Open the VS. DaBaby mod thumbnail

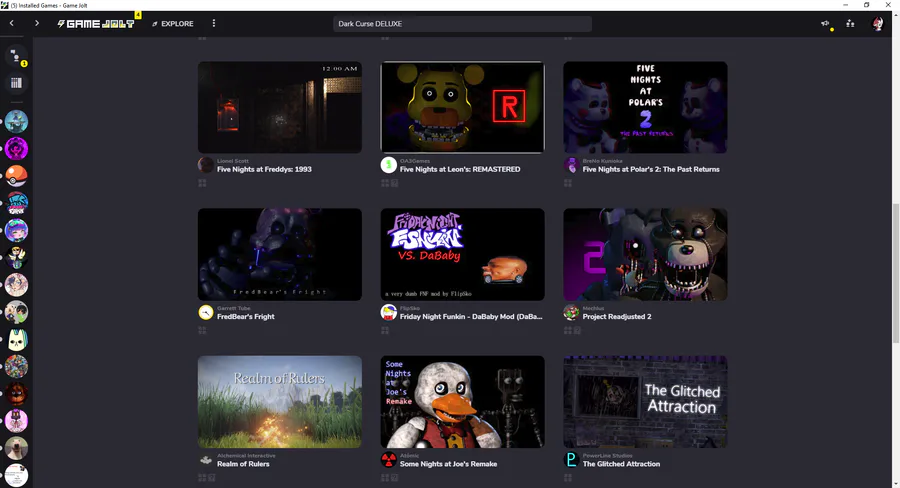[462, 254]
